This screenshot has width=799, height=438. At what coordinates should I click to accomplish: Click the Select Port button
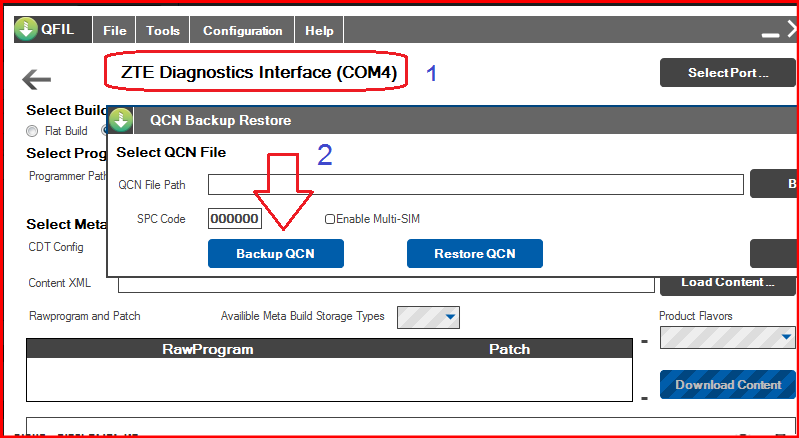(728, 73)
